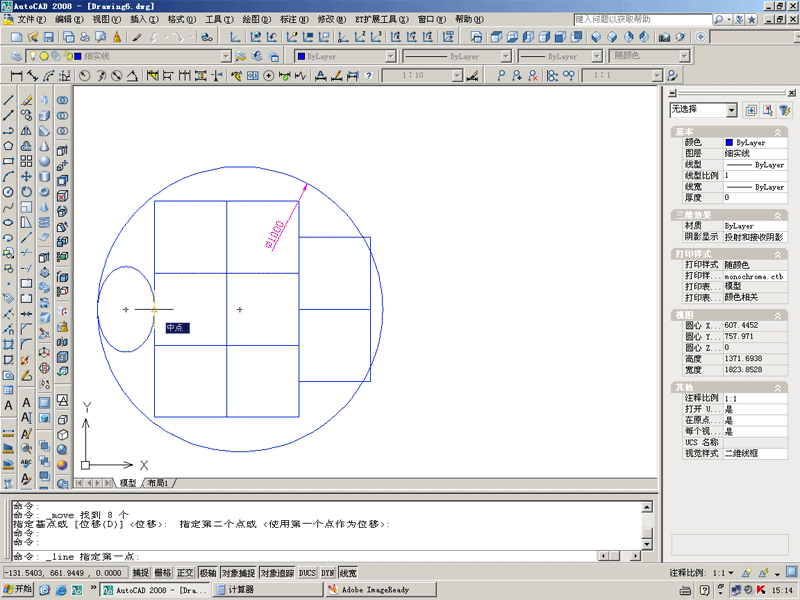Select the Radius dimension tool
Screen dimensions: 800x600
pos(85,76)
